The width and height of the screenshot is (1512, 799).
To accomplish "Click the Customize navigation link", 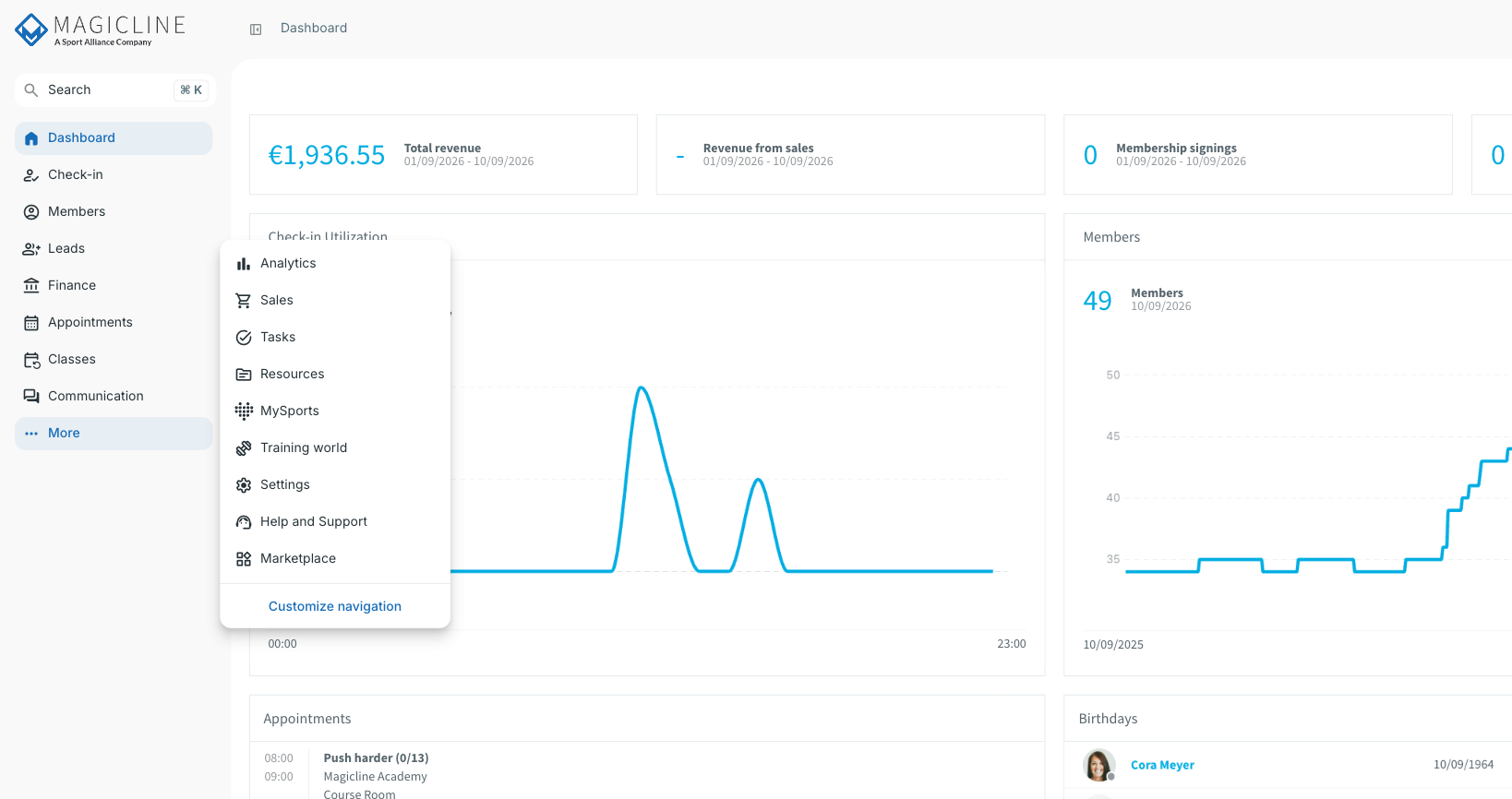I will 335,607.
